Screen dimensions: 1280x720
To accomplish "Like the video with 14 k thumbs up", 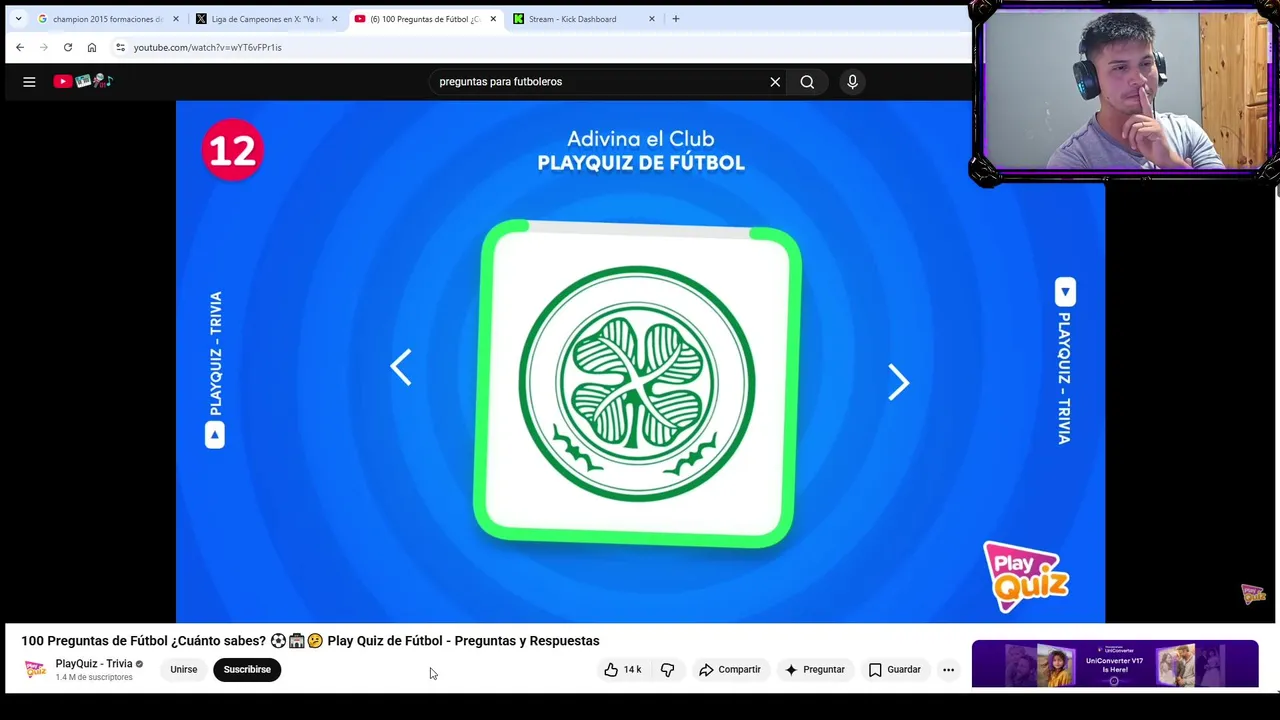I will click(x=622, y=670).
